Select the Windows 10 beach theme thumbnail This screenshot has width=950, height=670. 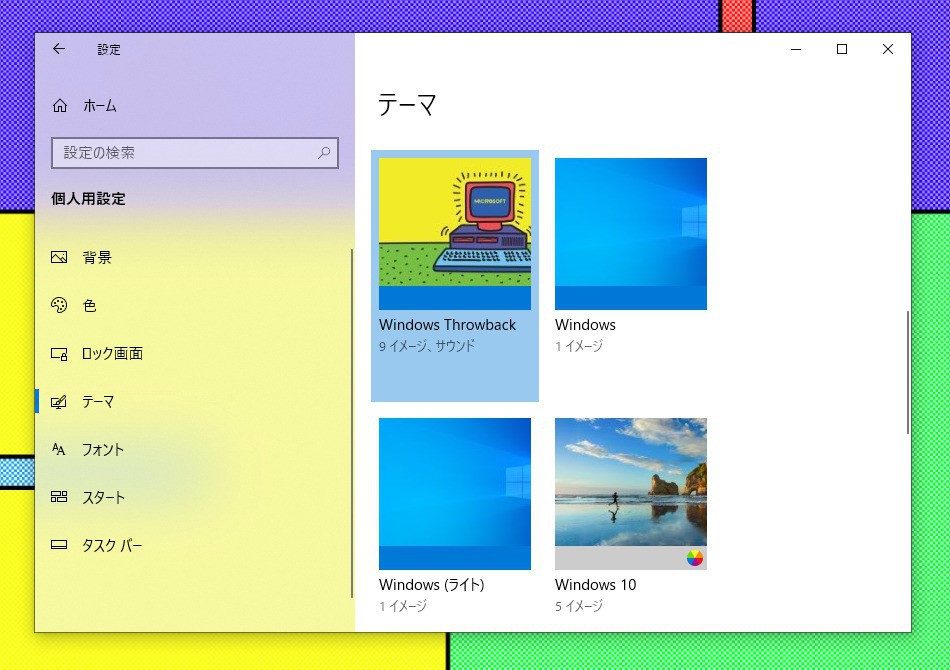pos(631,494)
